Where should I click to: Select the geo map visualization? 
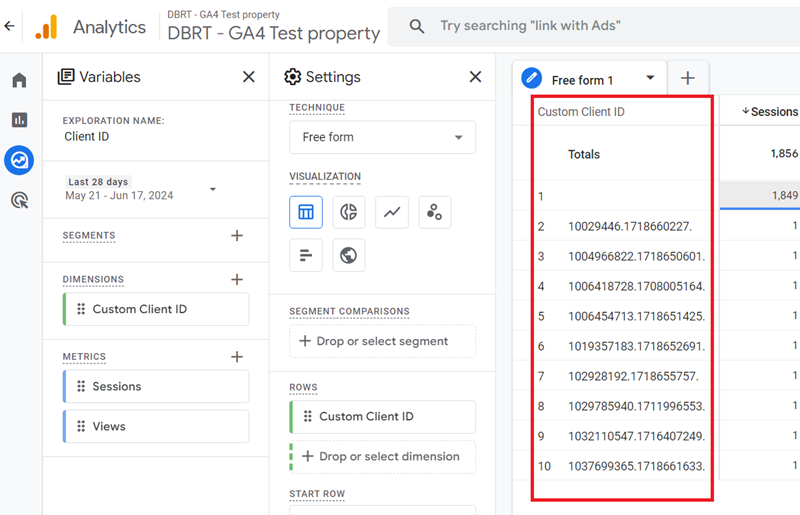point(348,255)
